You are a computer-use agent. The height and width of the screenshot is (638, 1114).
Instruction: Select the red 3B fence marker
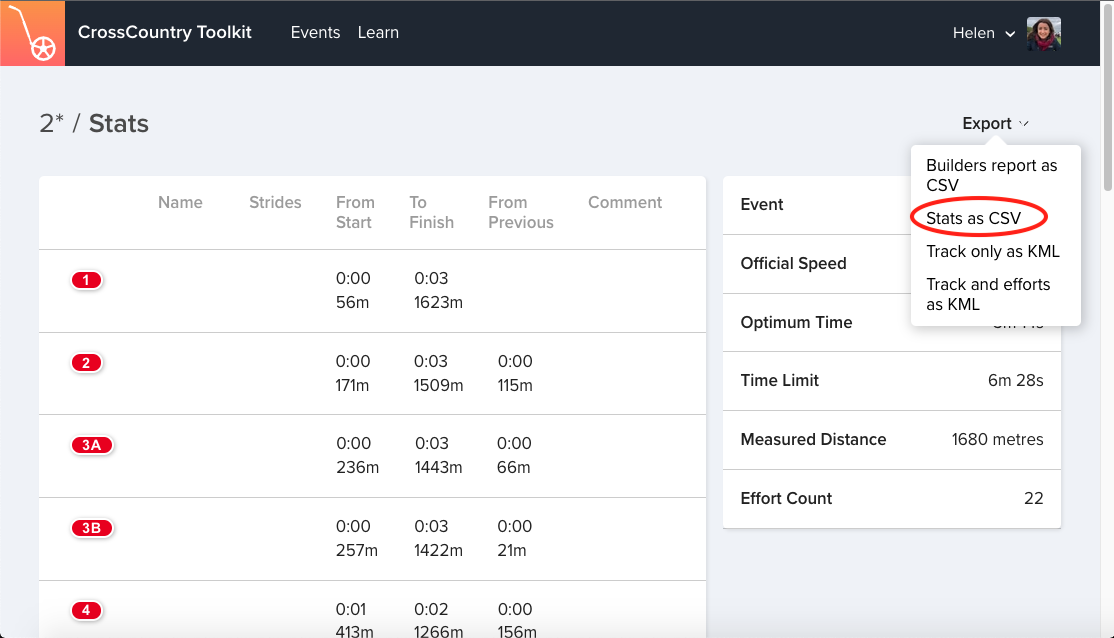(92, 528)
